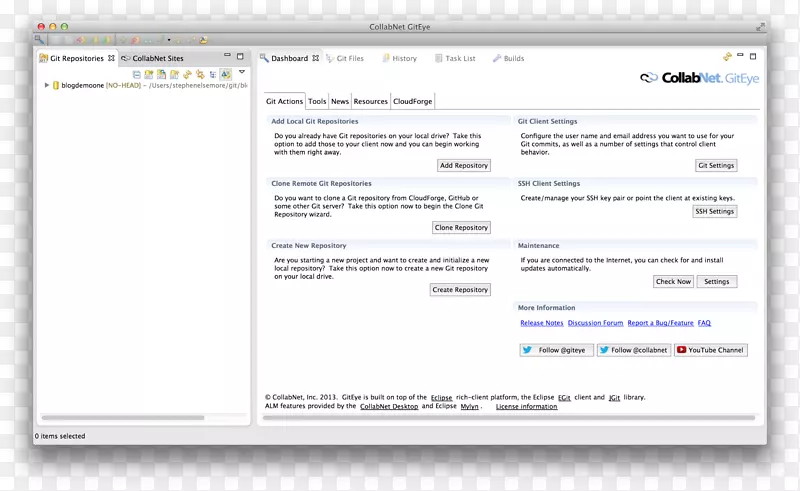This screenshot has width=800, height=491.
Task: Click Collapse All icon in Git Repositories
Action: point(137,74)
